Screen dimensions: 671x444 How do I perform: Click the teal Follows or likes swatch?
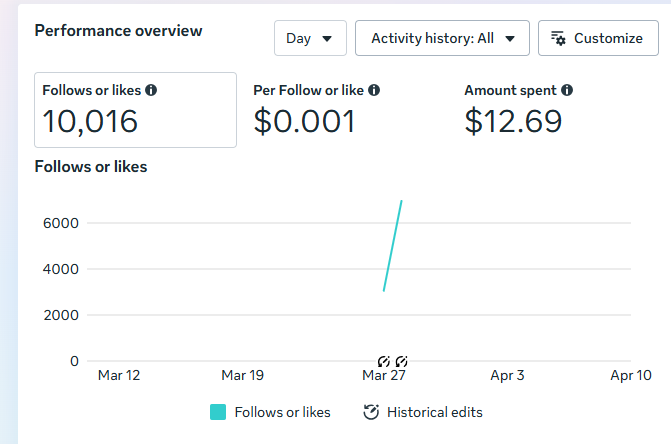[217, 412]
